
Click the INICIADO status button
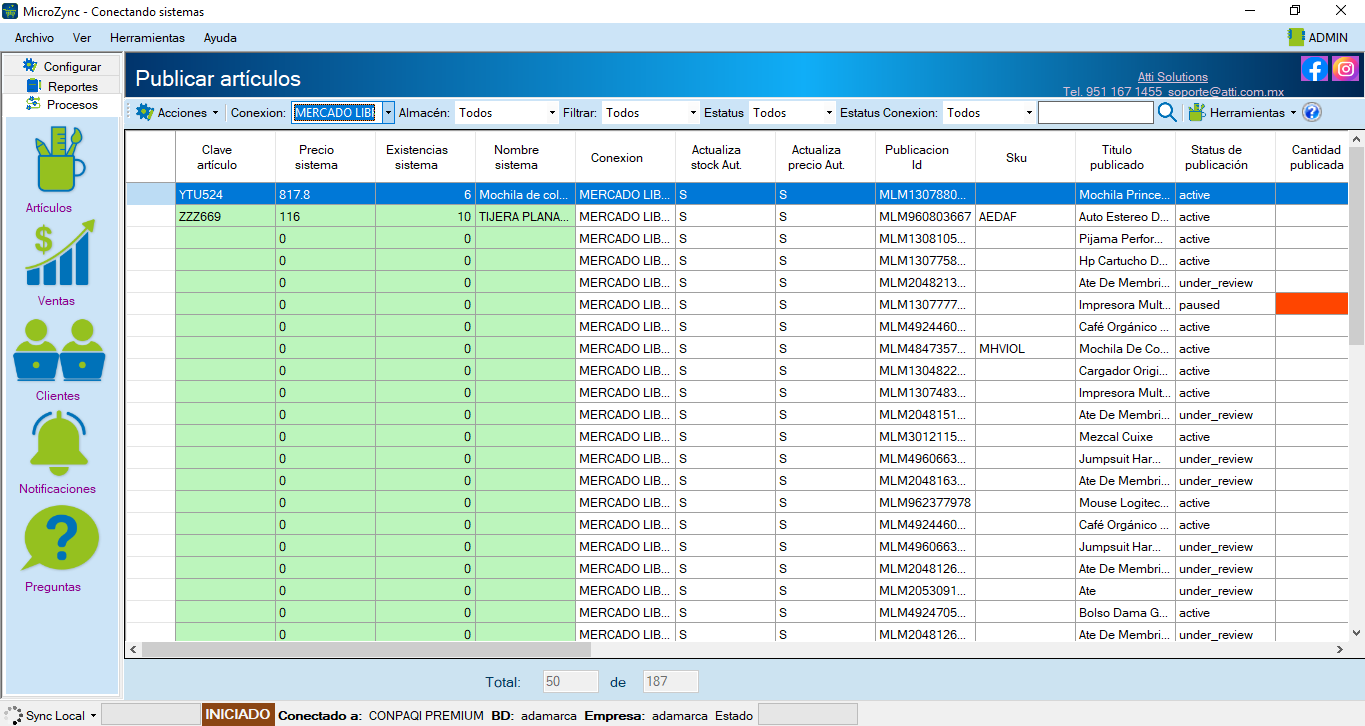tap(238, 715)
